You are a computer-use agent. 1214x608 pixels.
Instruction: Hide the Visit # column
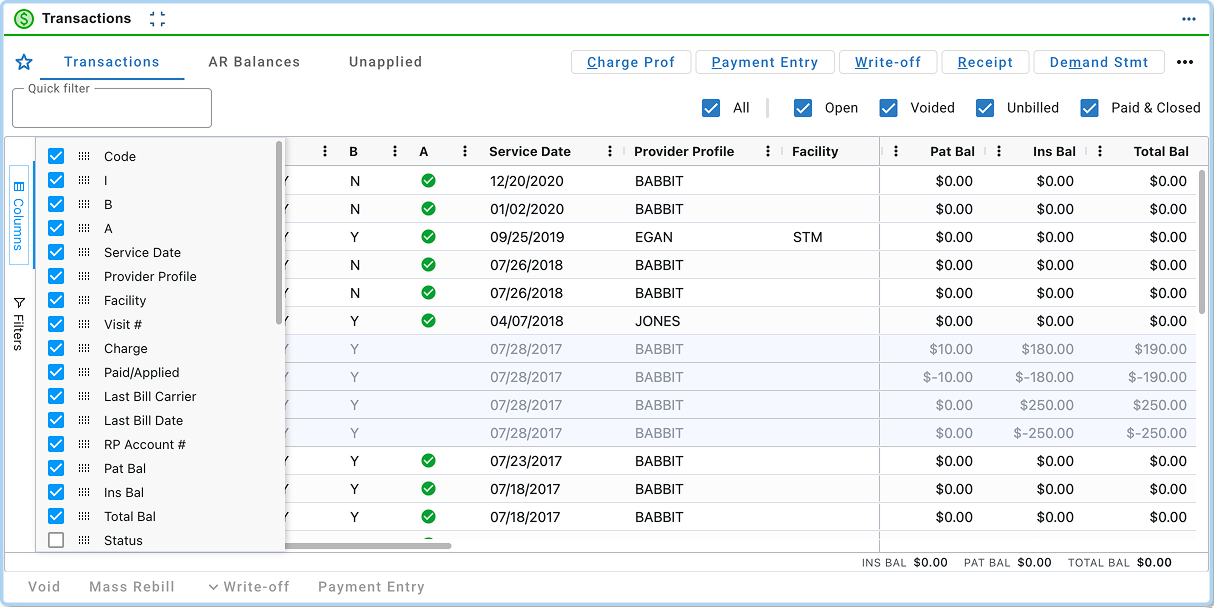[56, 324]
